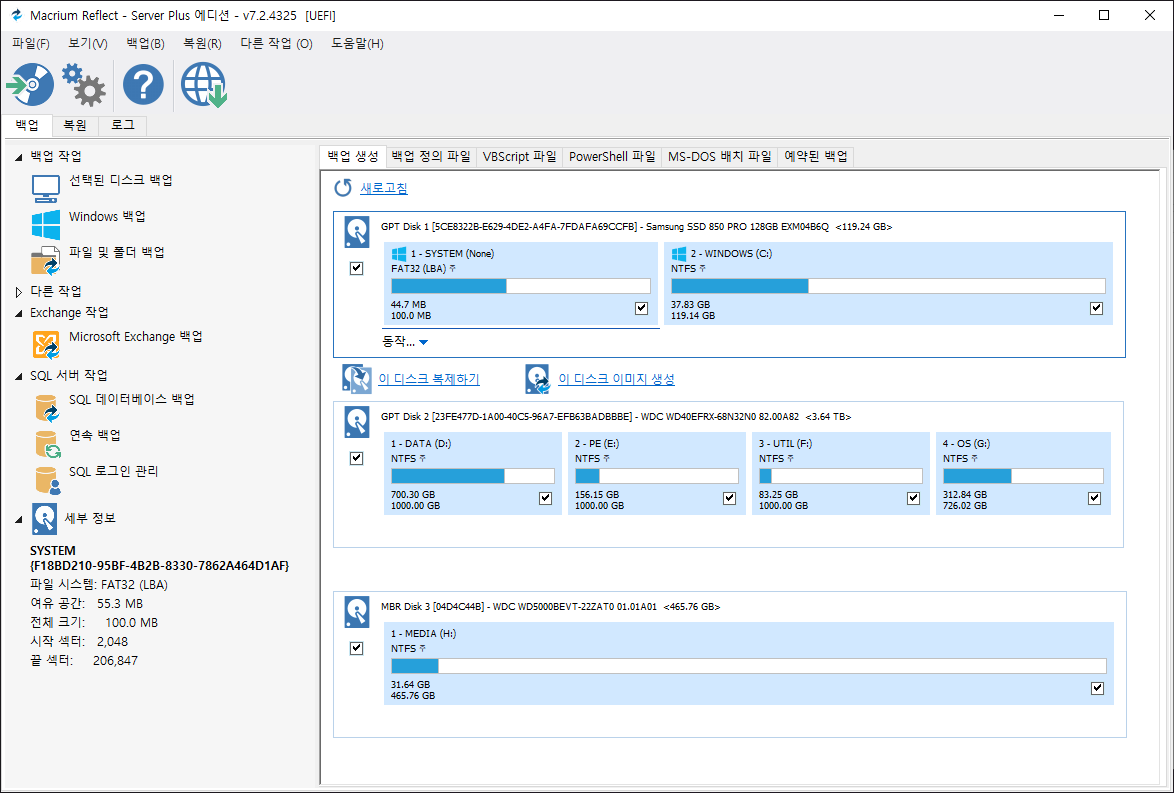Click the DATA (D:) usage bar

point(472,476)
